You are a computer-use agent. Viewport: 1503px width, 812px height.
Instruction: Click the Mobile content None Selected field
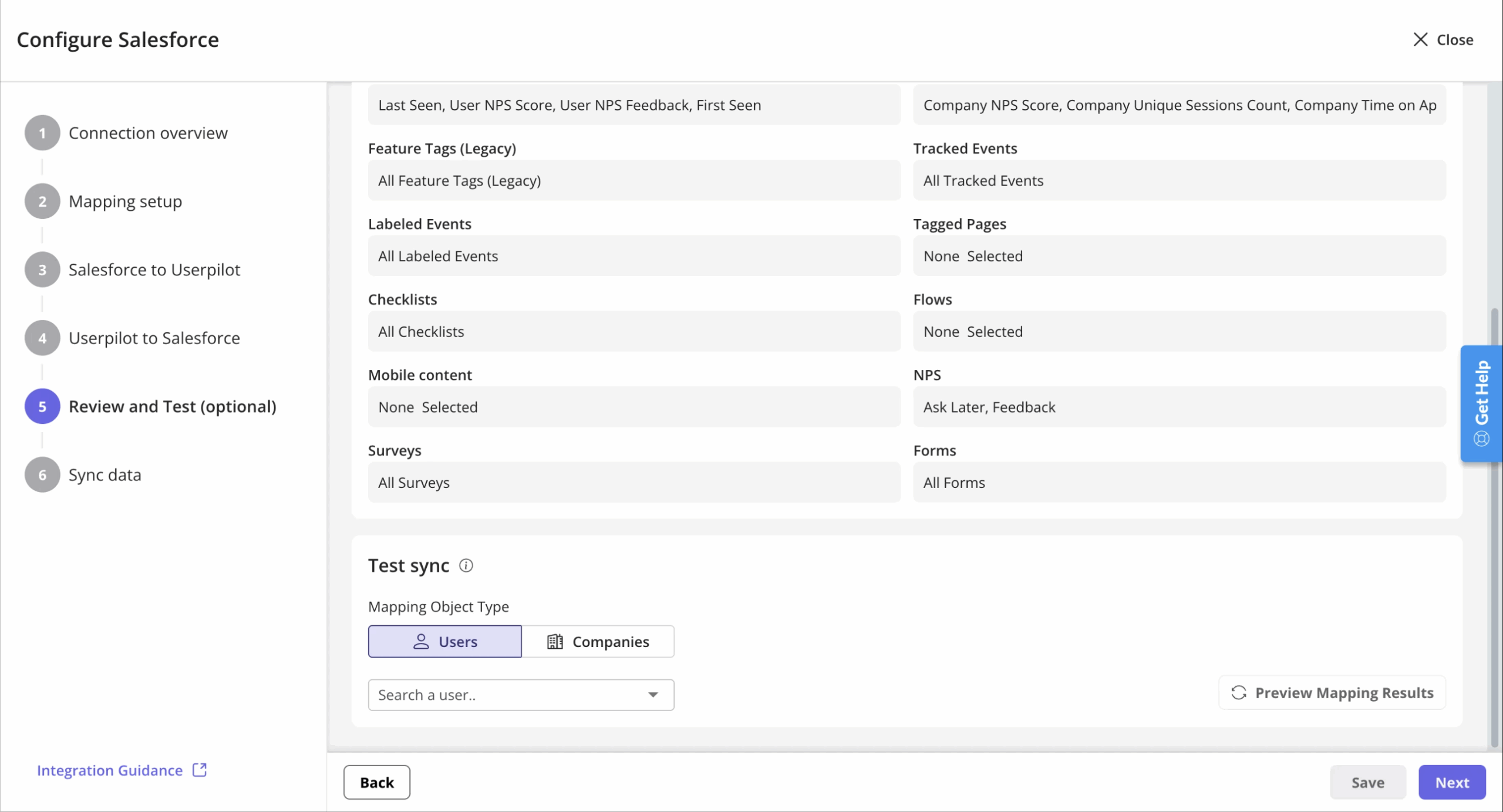point(634,407)
